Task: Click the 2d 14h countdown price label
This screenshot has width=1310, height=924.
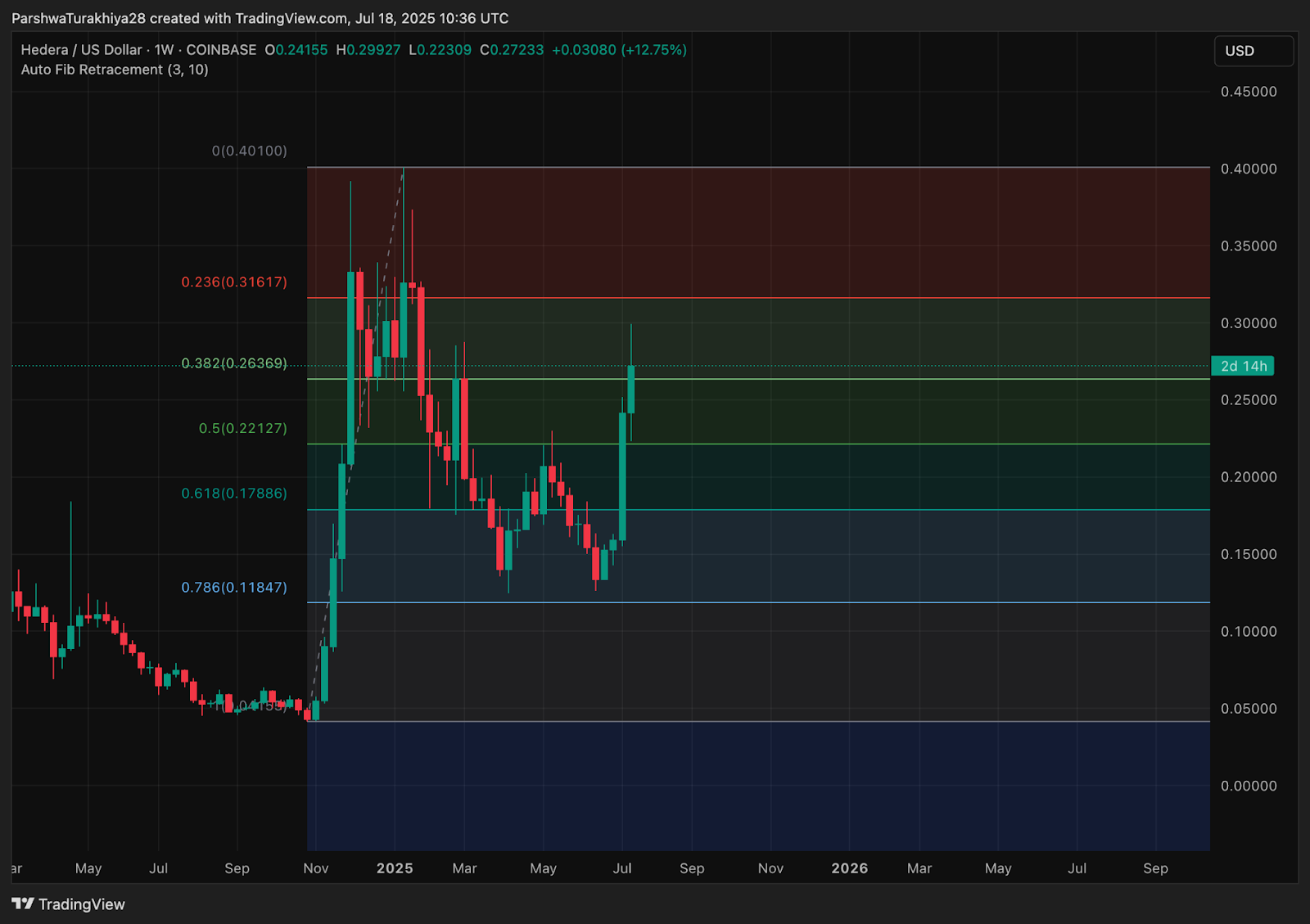Action: click(x=1243, y=366)
